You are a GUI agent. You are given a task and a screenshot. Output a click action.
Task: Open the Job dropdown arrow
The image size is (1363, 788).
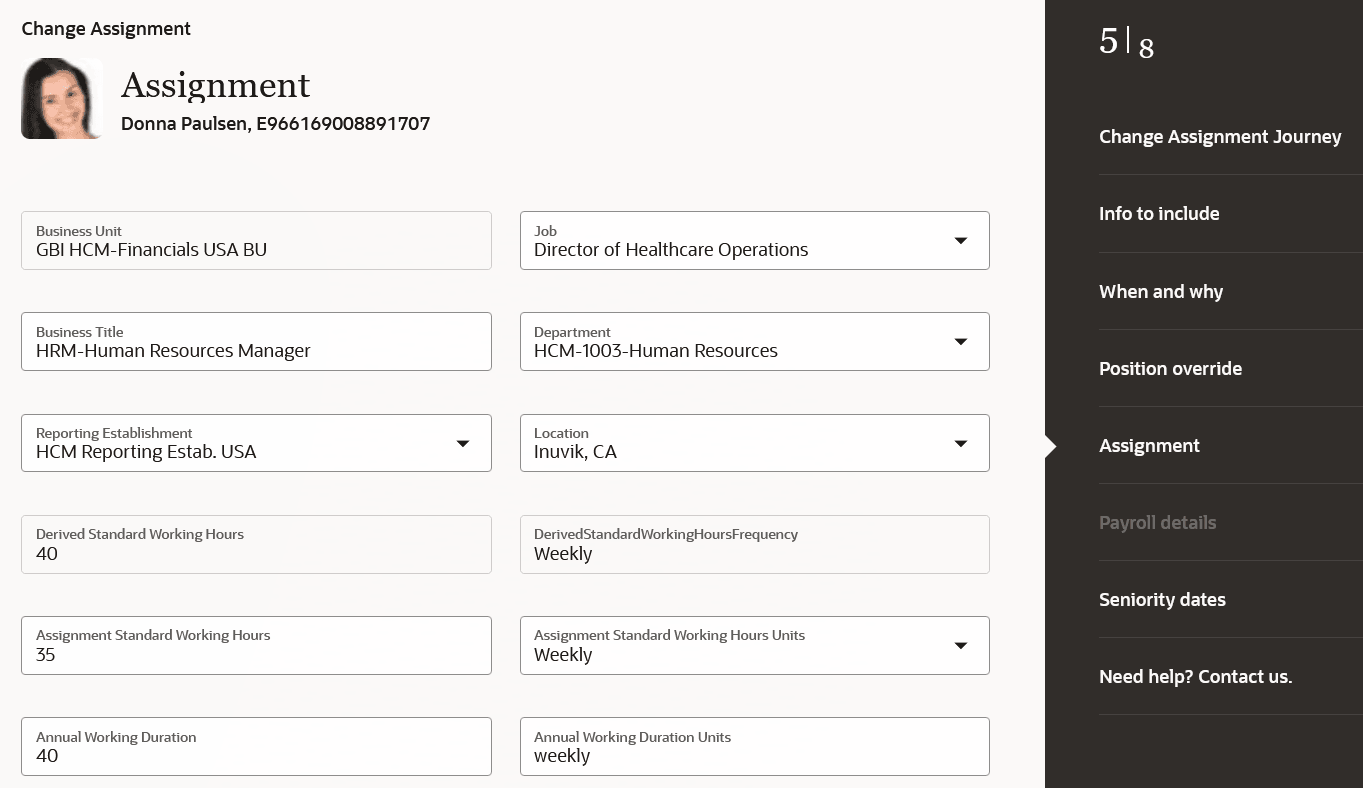[960, 241]
